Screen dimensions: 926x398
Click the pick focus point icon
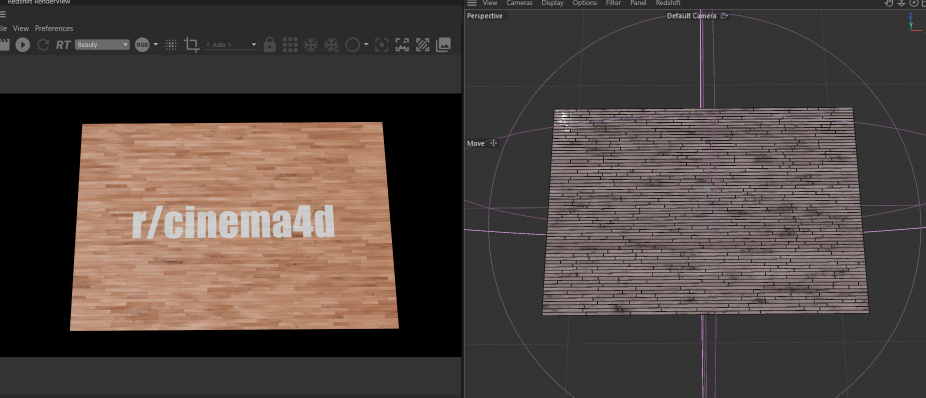pyautogui.click(x=382, y=45)
